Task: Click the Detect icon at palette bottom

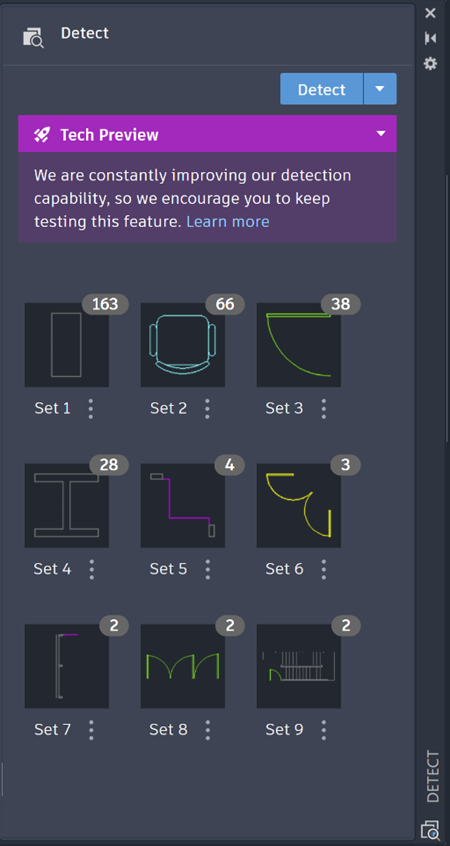Action: 430,830
